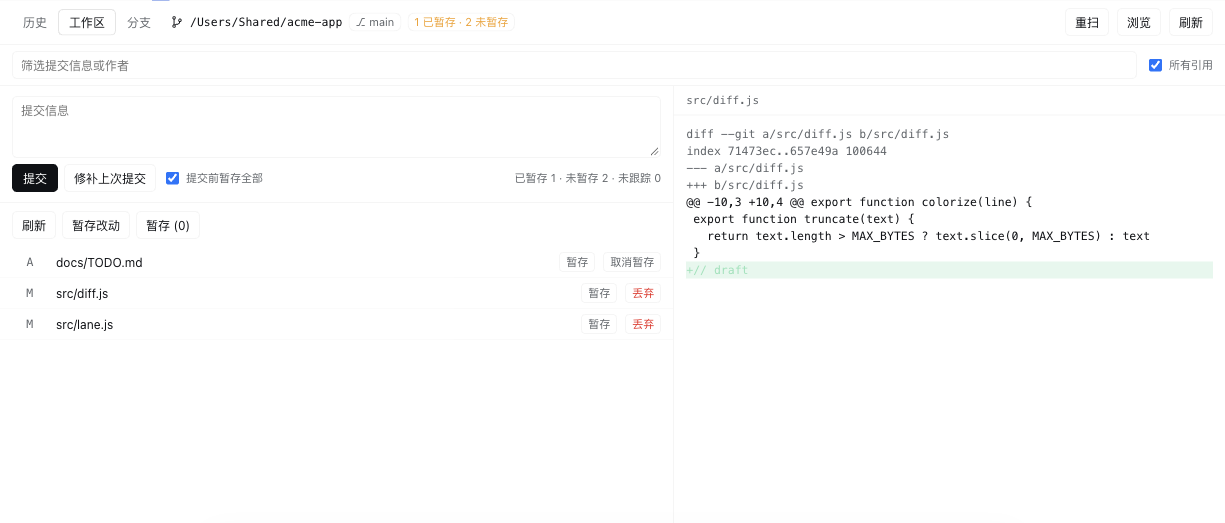Click the src/diff.js diff panel header

(949, 100)
